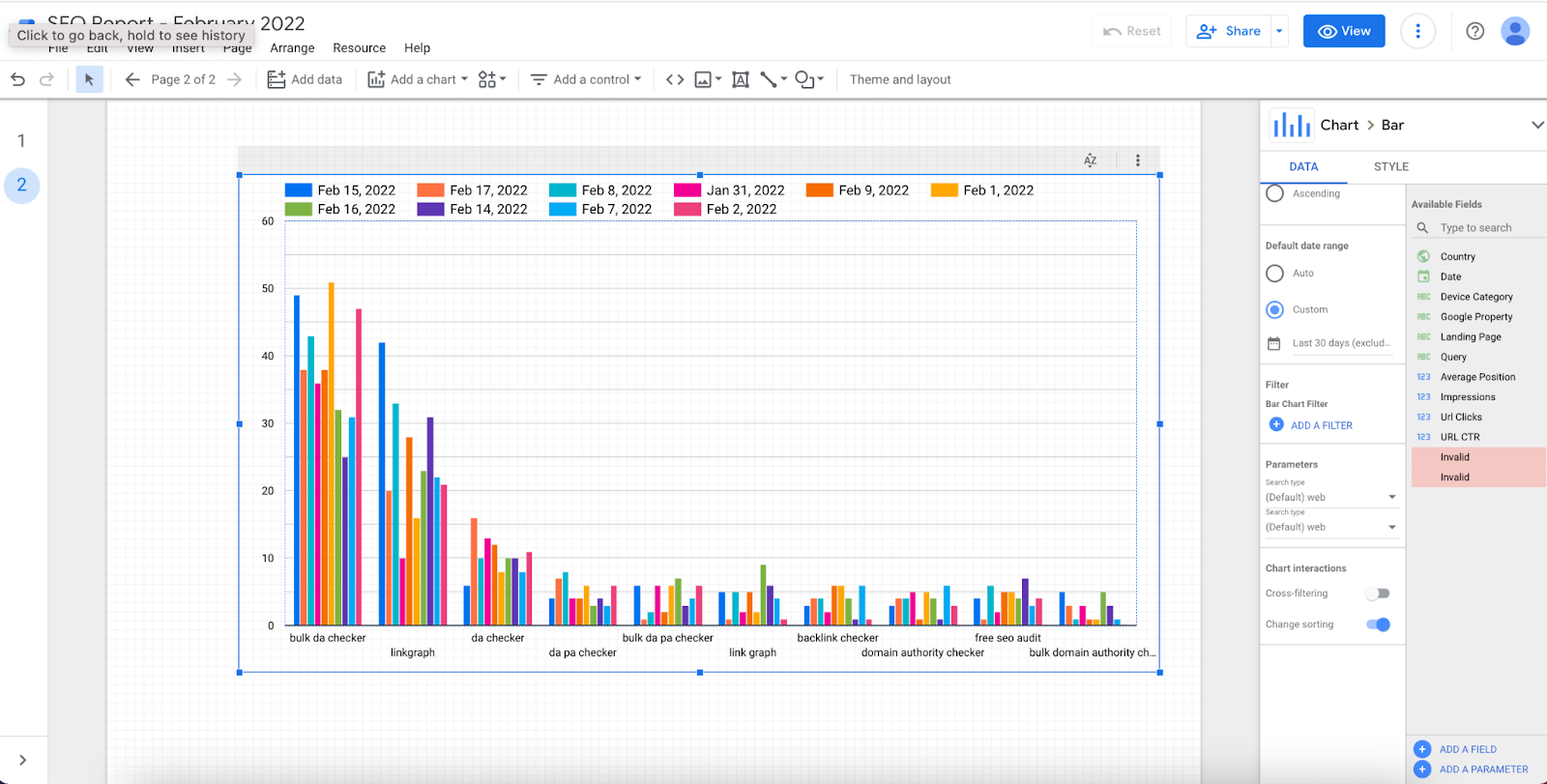Click the Type to search fields box
Image resolution: width=1547 pixels, height=784 pixels.
click(1475, 228)
